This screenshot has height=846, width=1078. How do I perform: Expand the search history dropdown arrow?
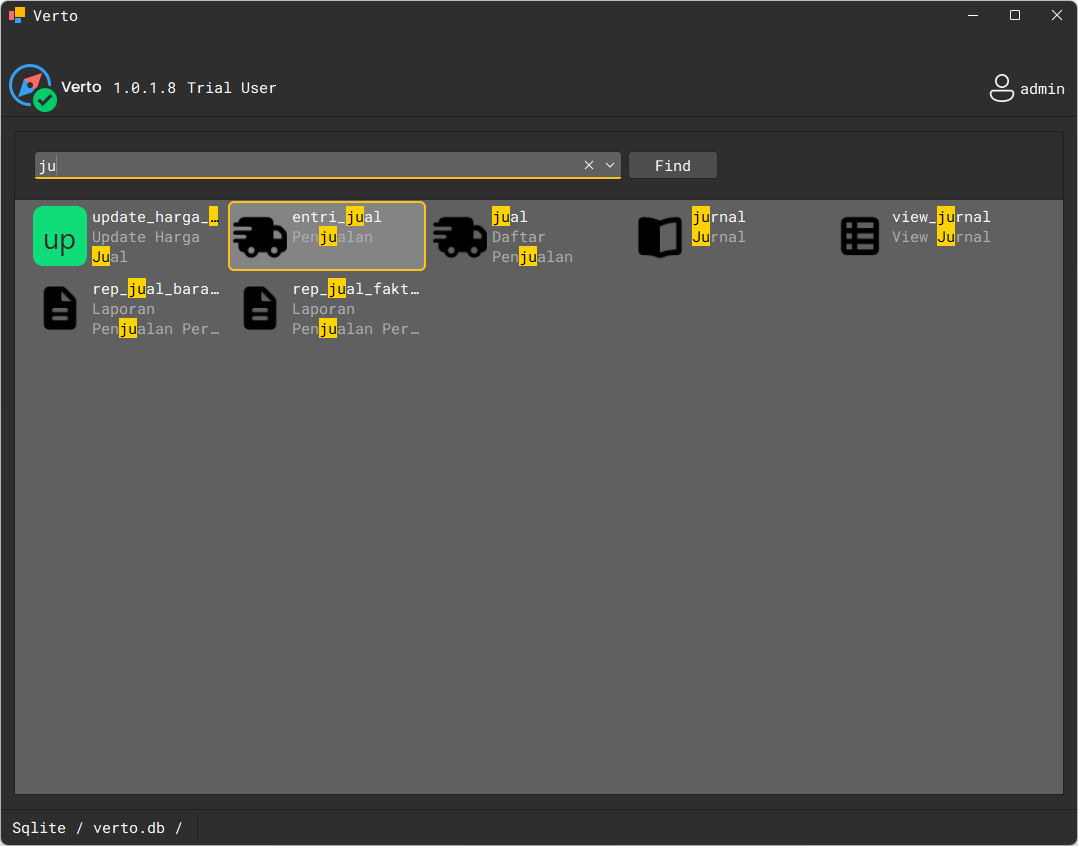610,165
